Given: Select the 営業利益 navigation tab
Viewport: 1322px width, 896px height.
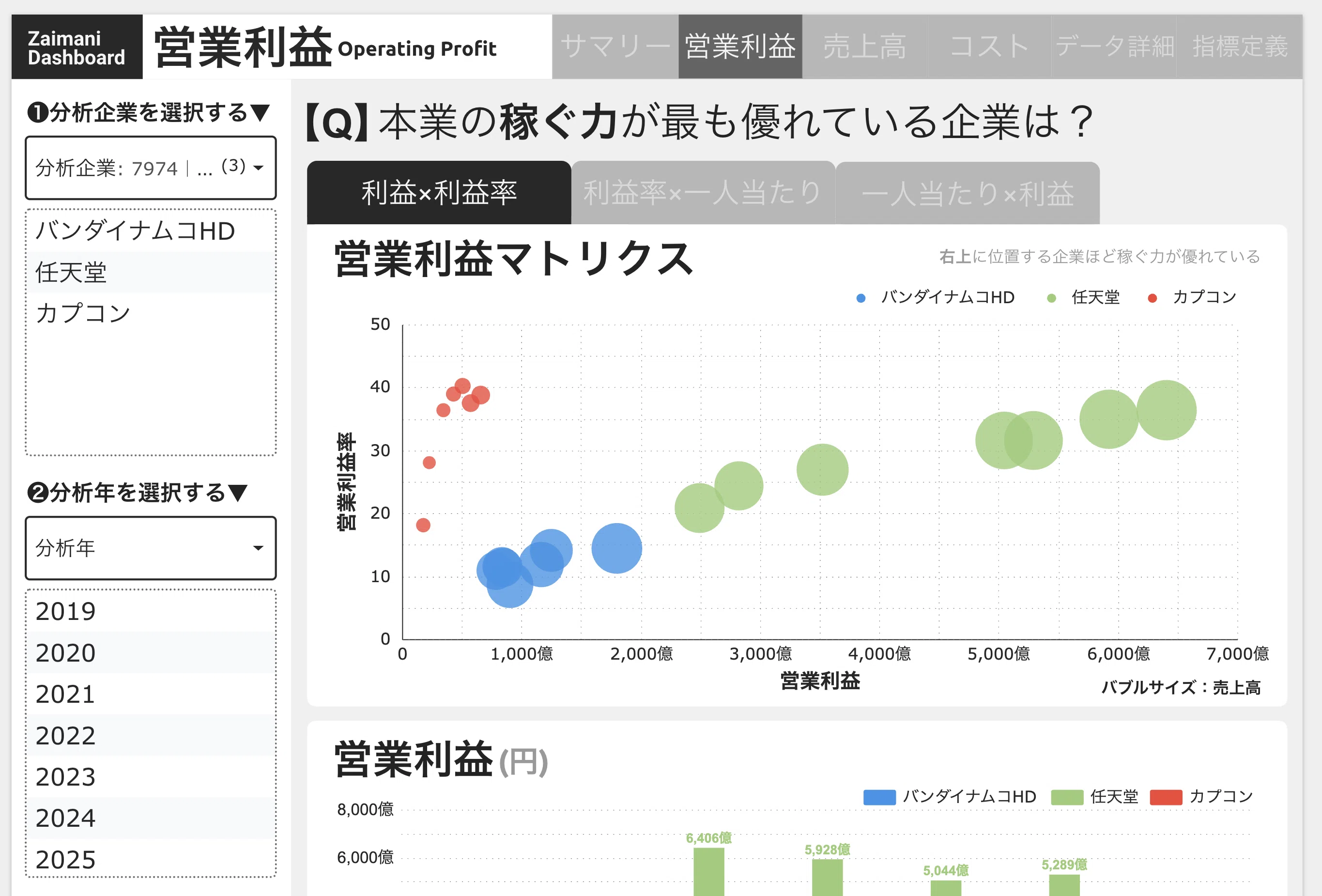Looking at the screenshot, I should click(740, 46).
